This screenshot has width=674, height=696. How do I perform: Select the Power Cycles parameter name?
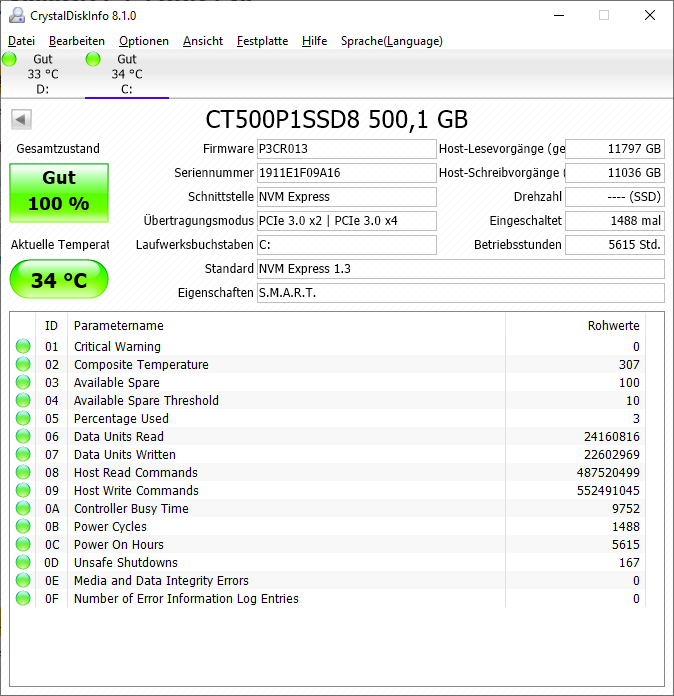(110, 526)
